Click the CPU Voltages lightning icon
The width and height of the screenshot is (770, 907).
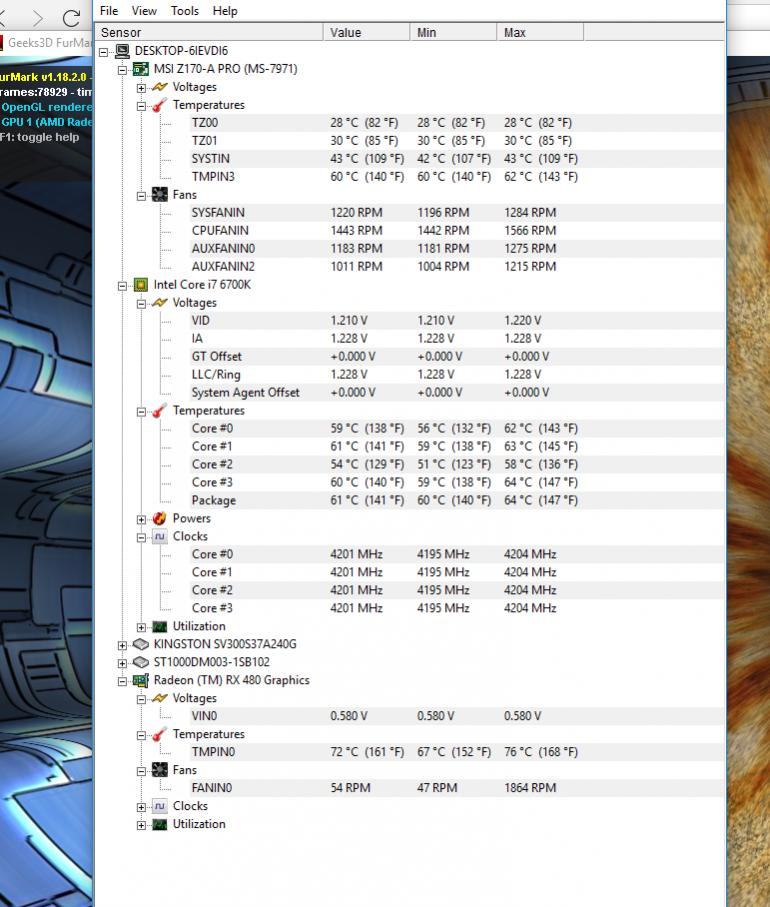[x=160, y=303]
